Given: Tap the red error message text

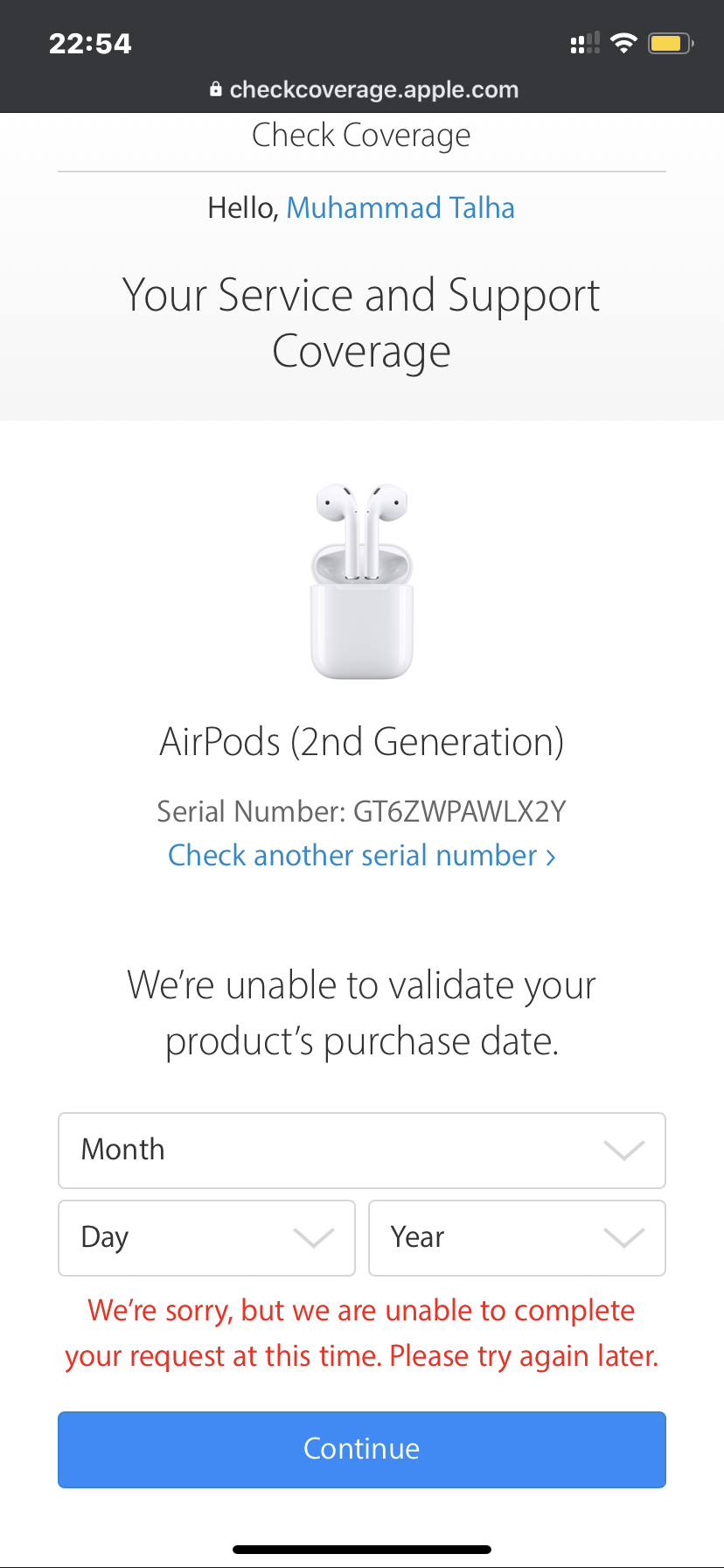Looking at the screenshot, I should [361, 1333].
